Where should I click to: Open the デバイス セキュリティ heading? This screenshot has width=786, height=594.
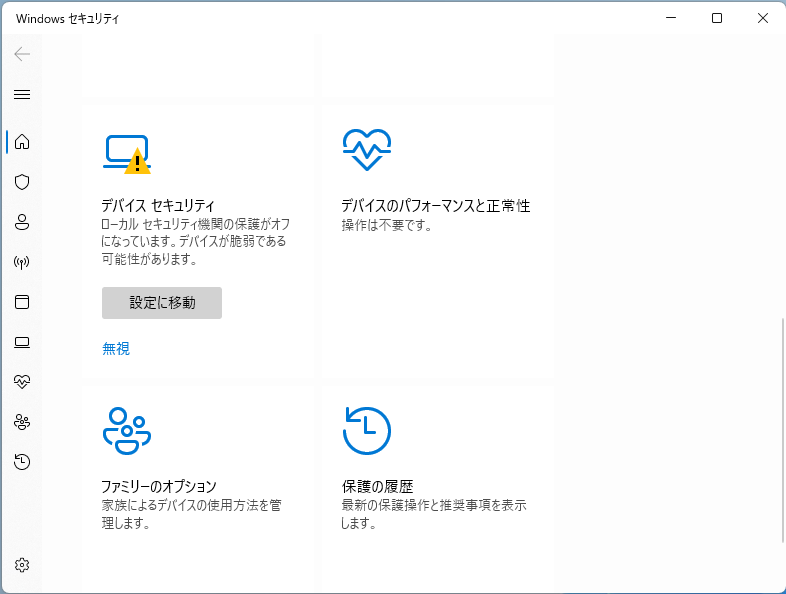click(158, 206)
